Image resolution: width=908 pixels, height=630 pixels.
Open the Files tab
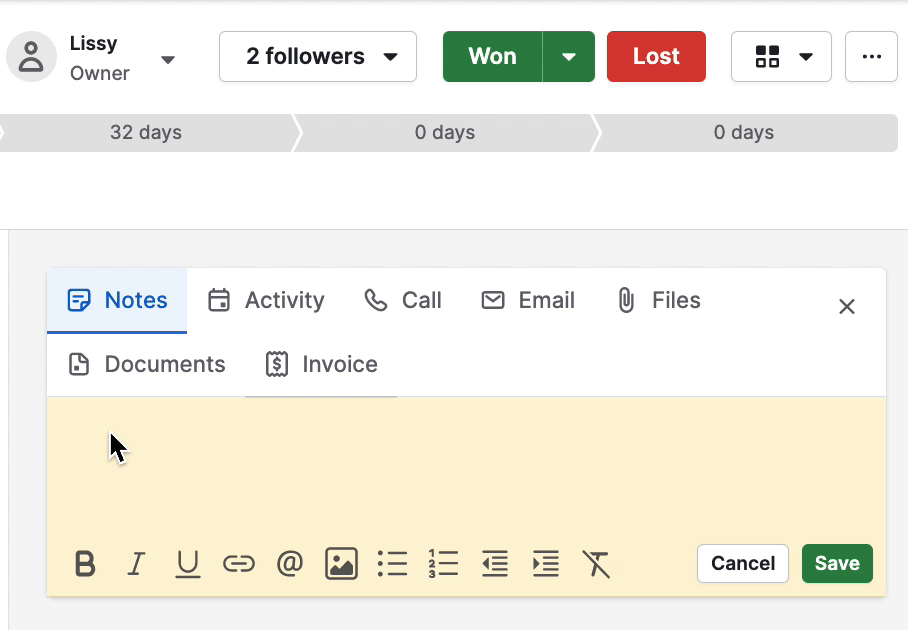[x=659, y=301]
